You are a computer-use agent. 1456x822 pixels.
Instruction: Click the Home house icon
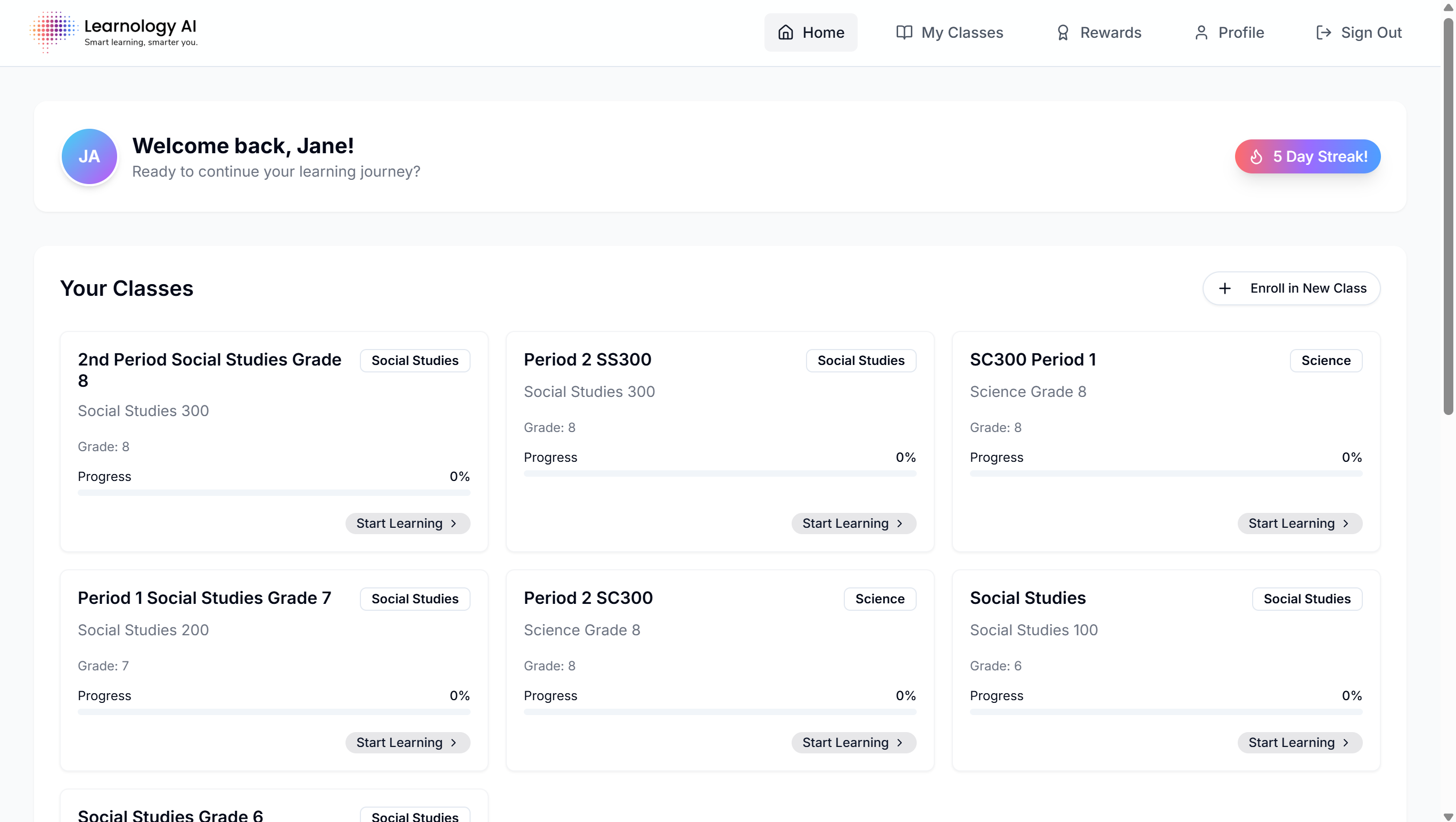point(786,33)
